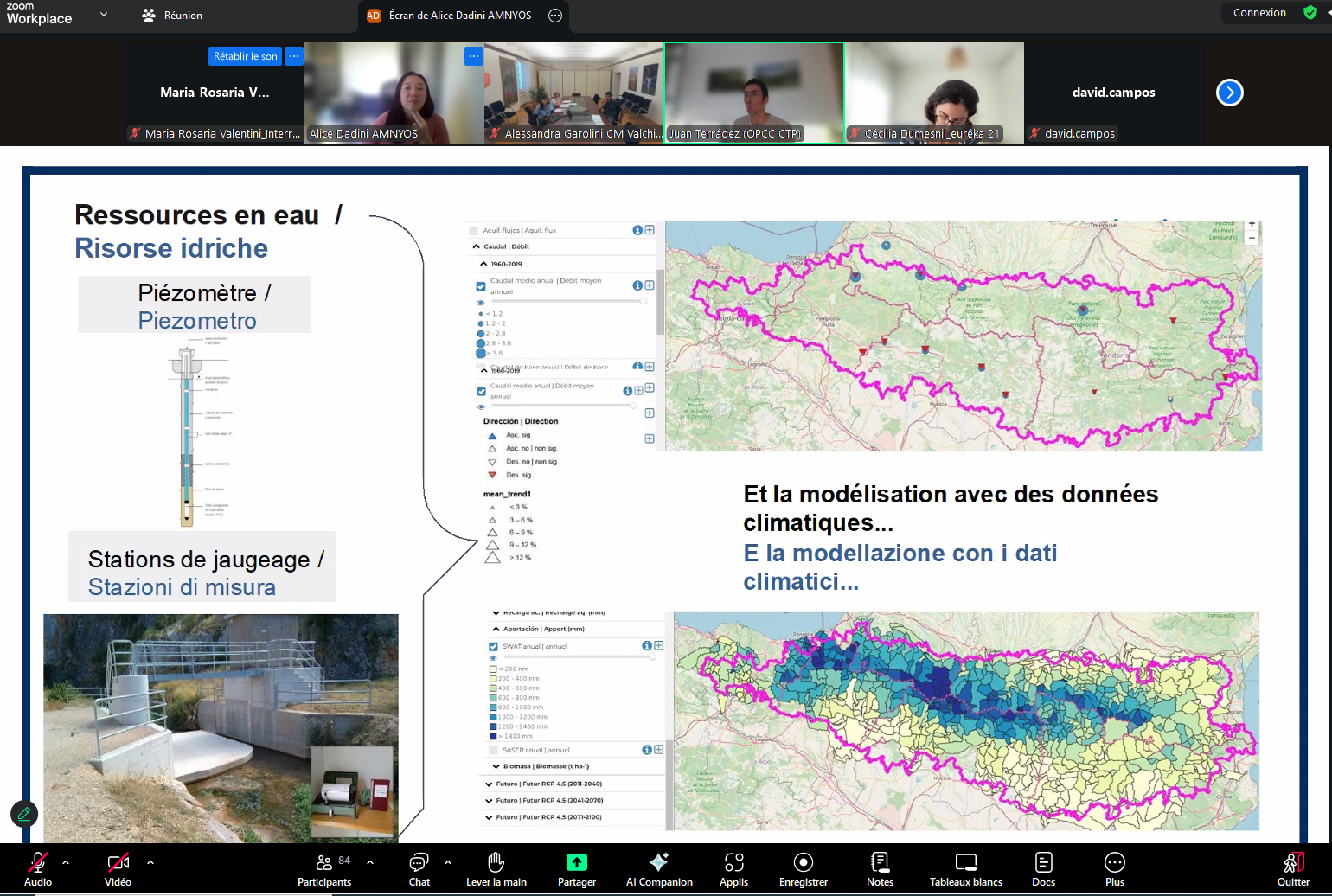Click the green Partager share icon
Image resolution: width=1332 pixels, height=896 pixels.
click(x=577, y=862)
